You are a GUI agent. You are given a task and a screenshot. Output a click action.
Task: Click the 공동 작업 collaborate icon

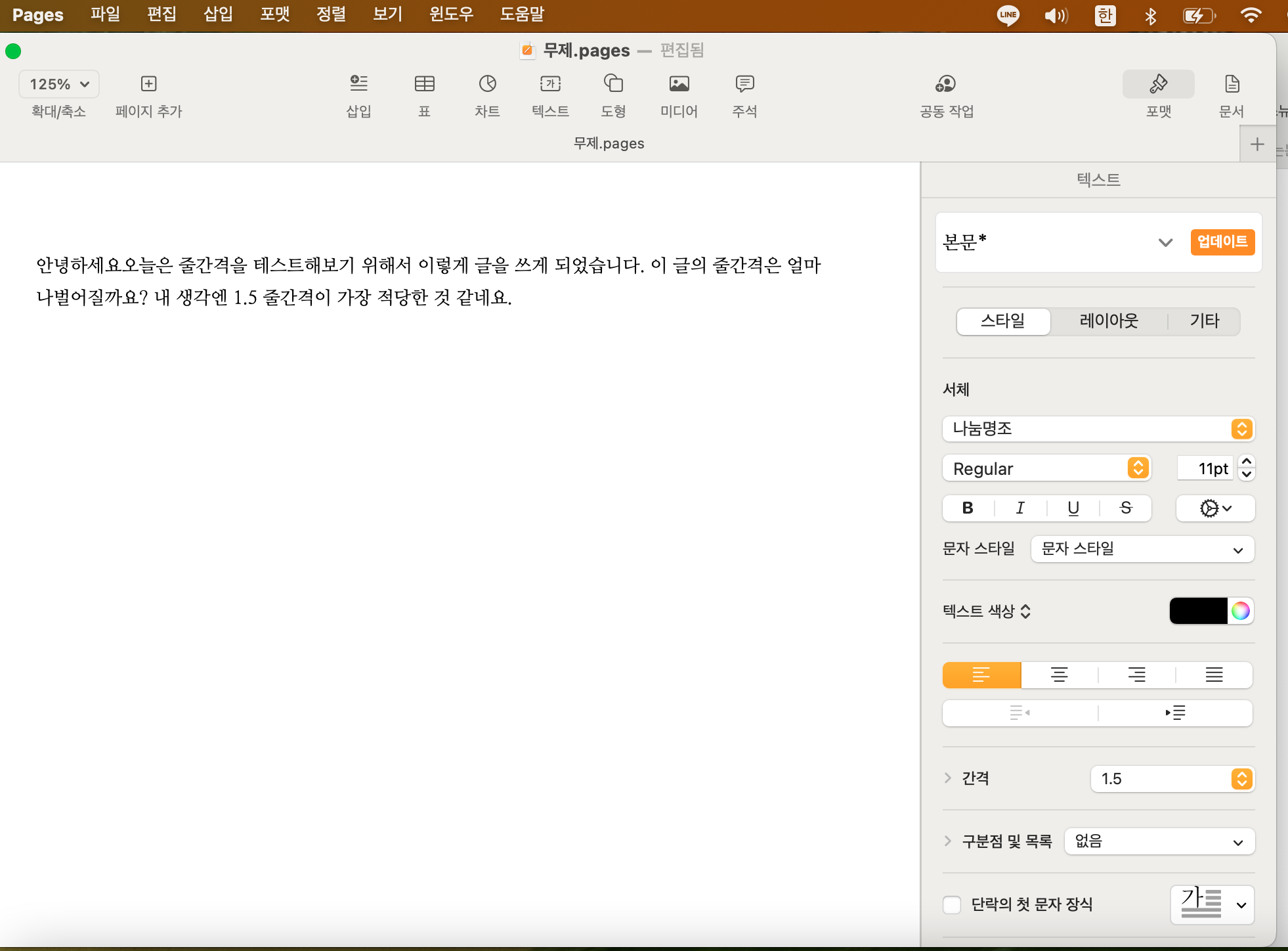tap(945, 84)
